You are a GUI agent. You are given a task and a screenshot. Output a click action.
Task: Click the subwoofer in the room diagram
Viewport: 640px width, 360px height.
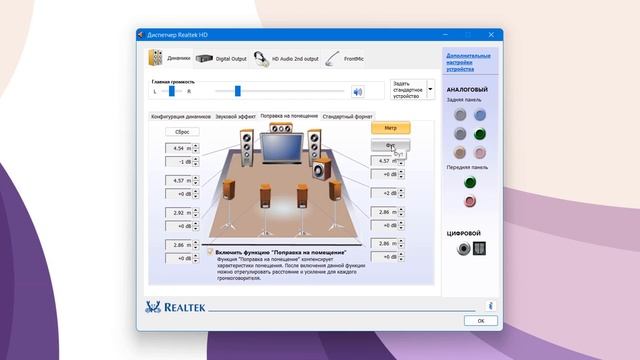(322, 169)
